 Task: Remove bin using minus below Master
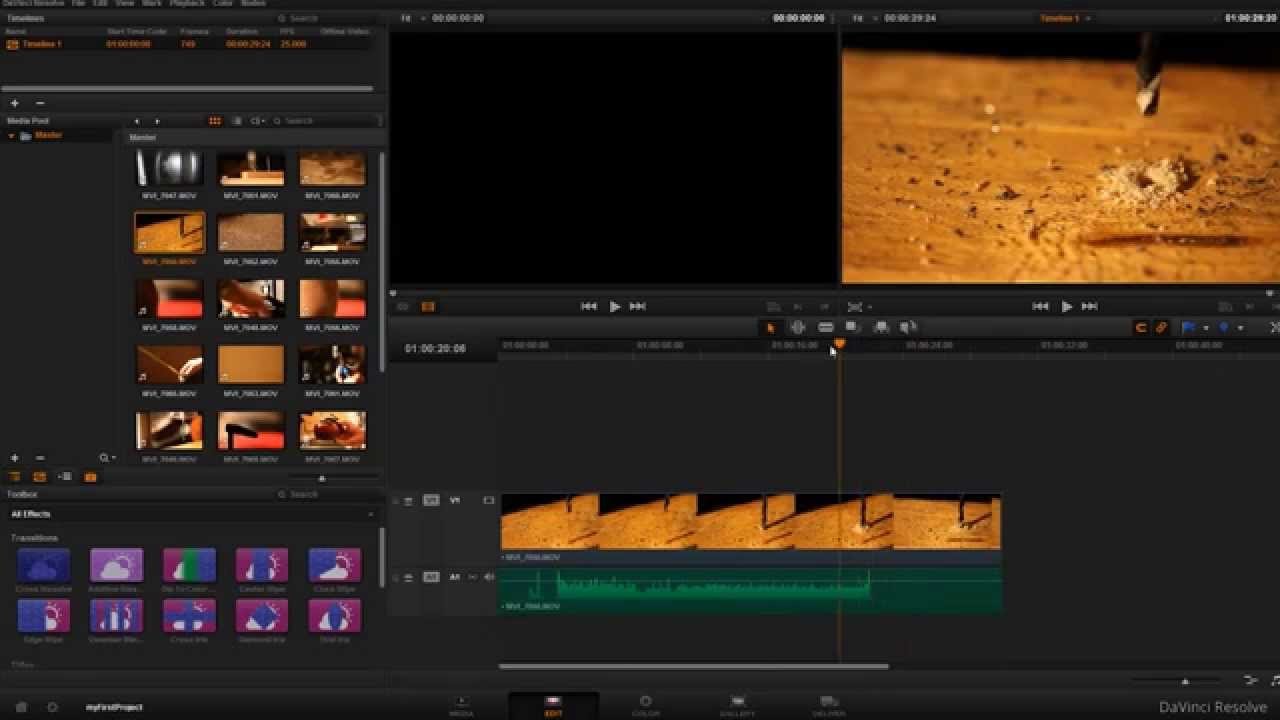point(40,457)
